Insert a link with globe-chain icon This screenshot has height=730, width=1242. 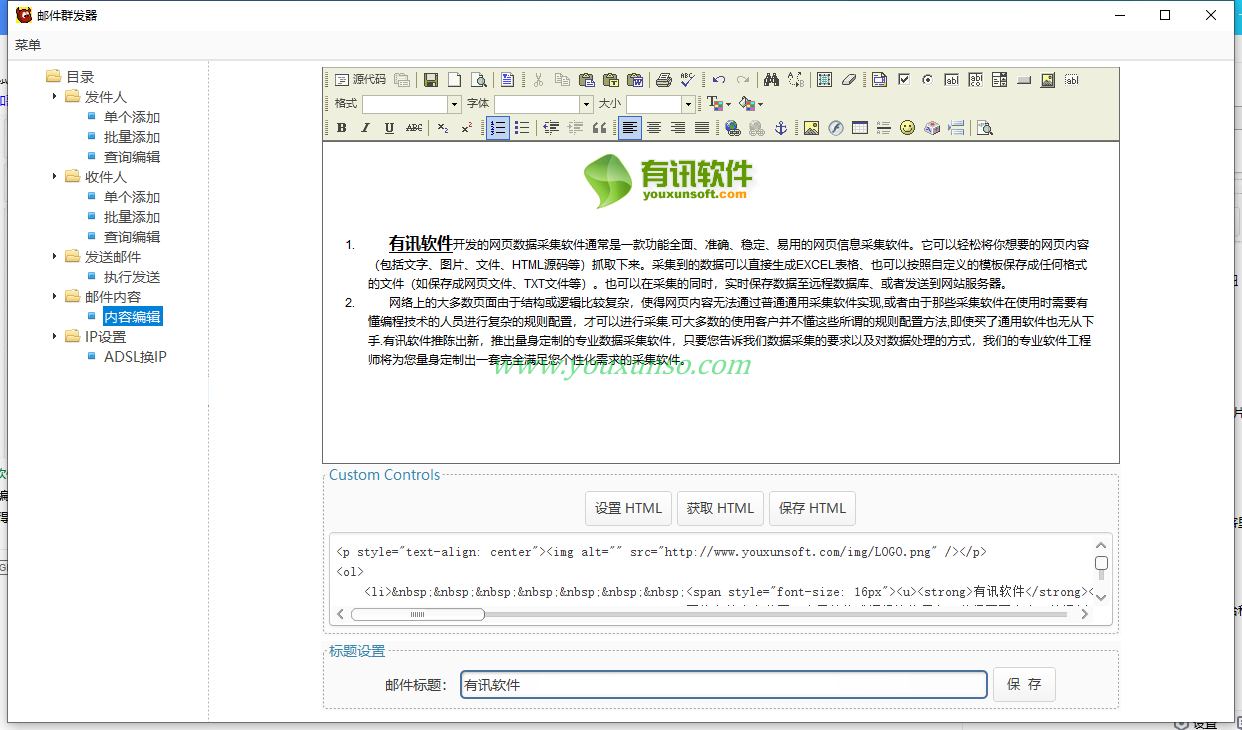(x=732, y=128)
